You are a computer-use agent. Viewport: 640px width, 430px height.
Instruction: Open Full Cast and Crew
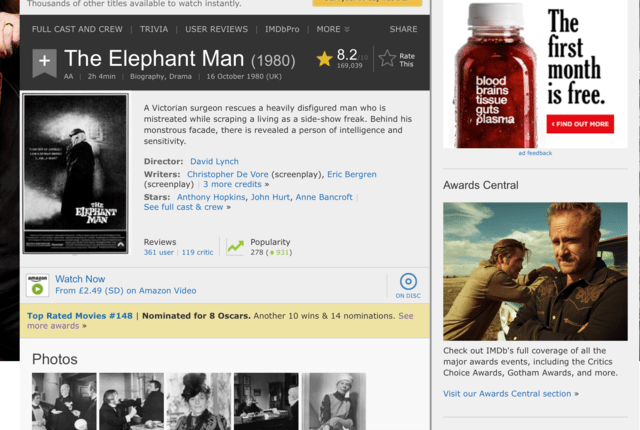77,29
